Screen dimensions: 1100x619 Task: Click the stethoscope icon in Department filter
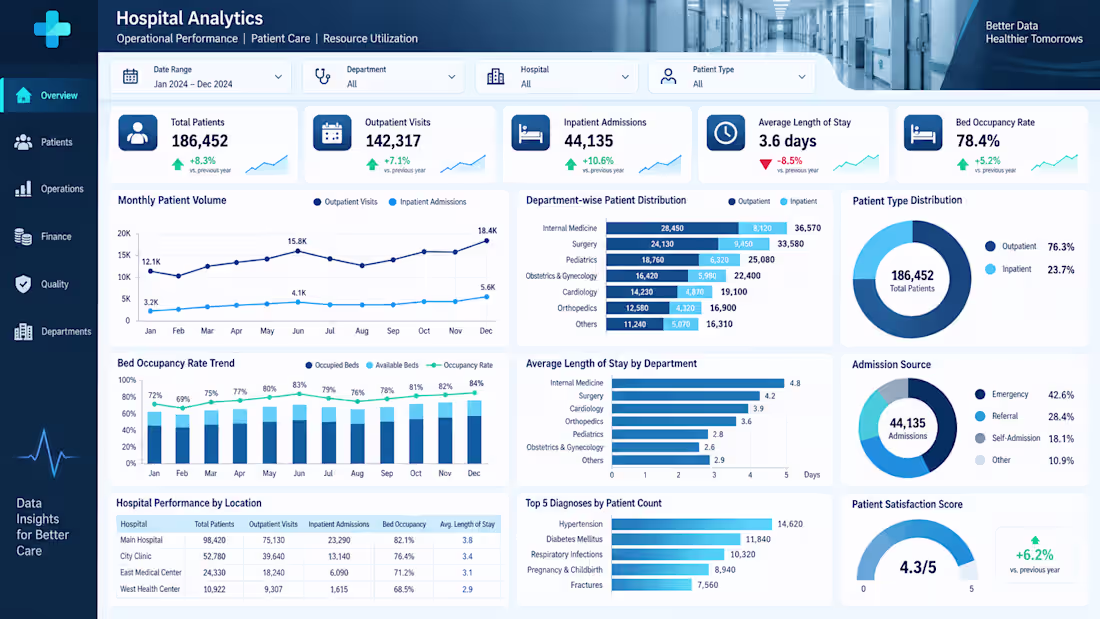[323, 76]
